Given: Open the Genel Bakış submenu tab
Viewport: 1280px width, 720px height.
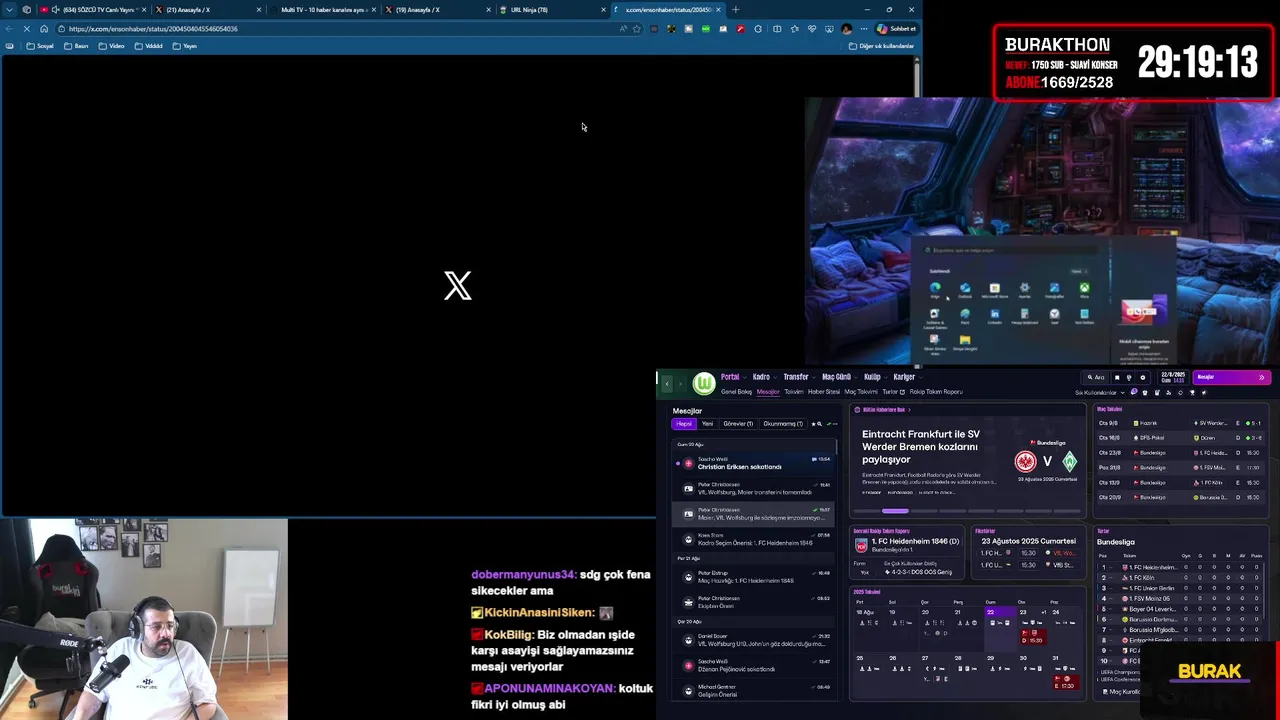Looking at the screenshot, I should pos(736,392).
